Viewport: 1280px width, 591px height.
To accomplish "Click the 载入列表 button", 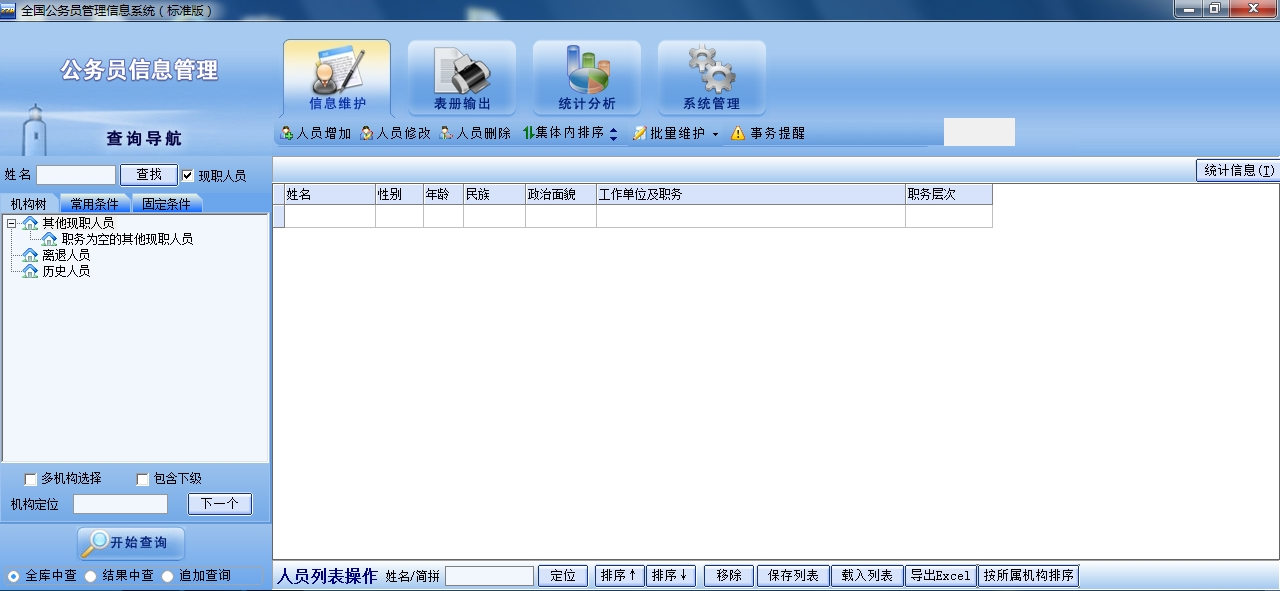I will (x=867, y=576).
